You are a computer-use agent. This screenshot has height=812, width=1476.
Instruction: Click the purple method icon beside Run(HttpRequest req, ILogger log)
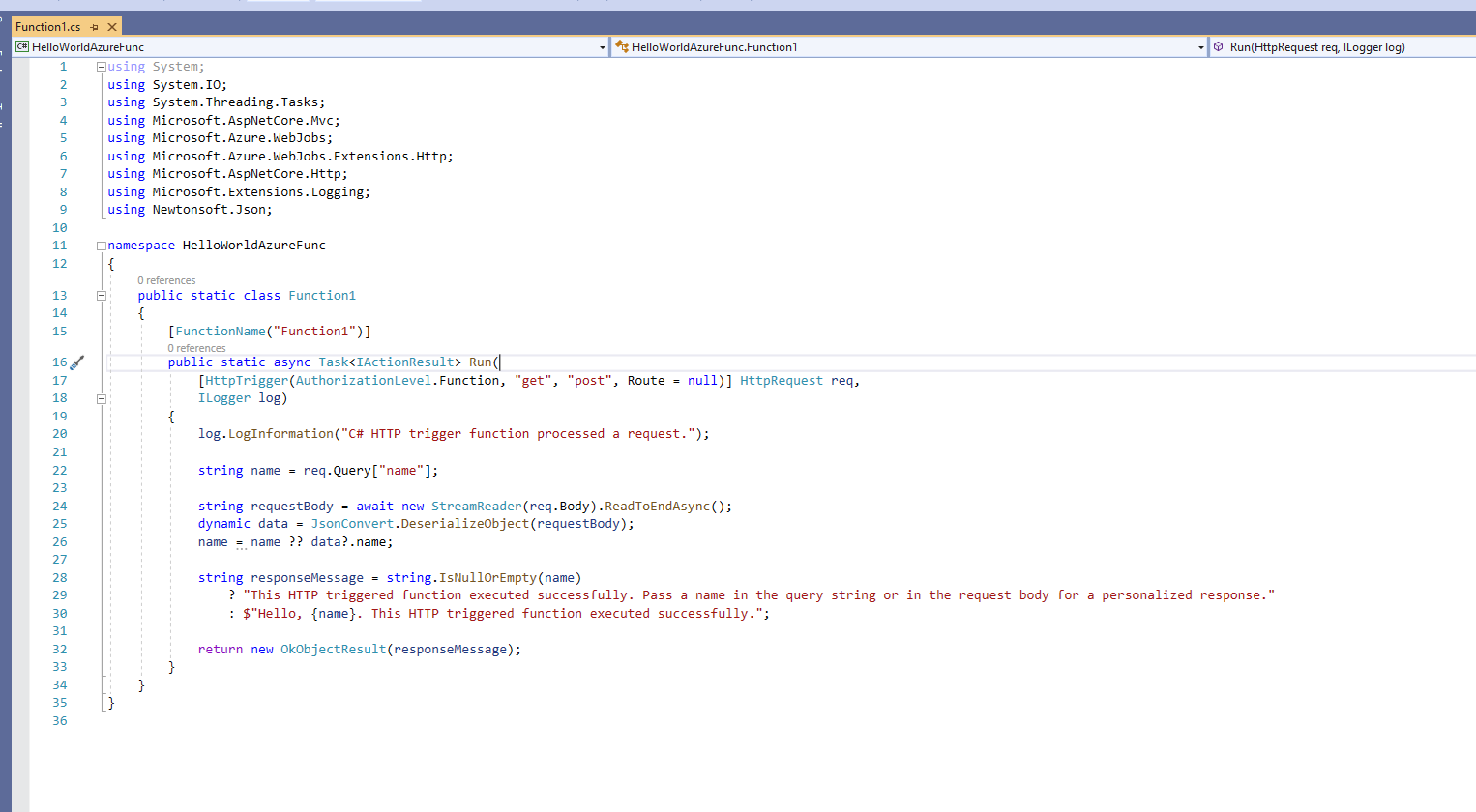coord(1219,46)
